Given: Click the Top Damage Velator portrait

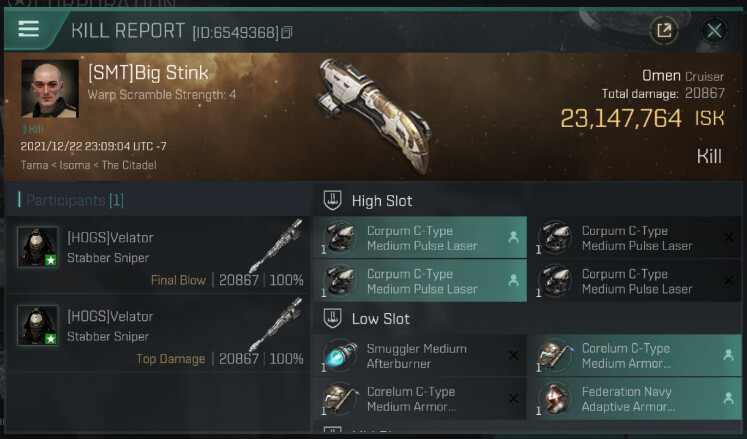Looking at the screenshot, I should click(x=37, y=325).
